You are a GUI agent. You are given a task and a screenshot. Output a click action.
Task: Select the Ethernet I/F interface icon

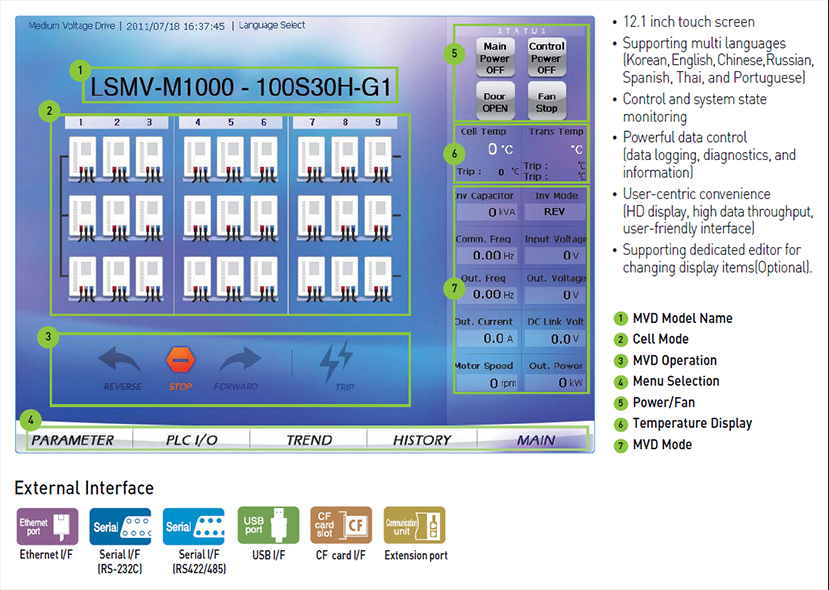click(45, 525)
